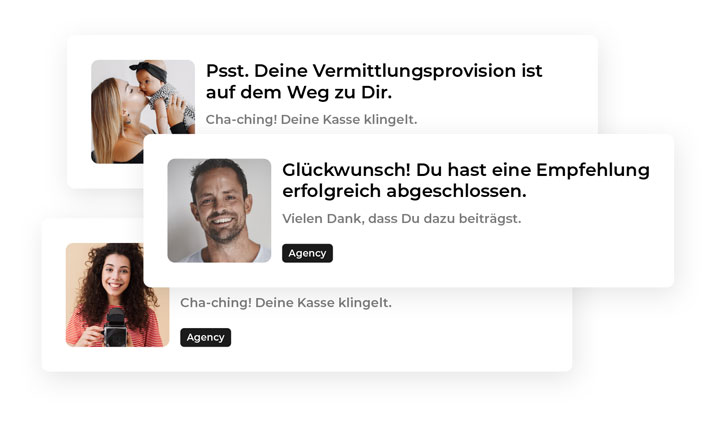Image resolution: width=720 pixels, height=437 pixels.
Task: Click the word 'Glückwunsch!' in middle card
Action: point(346,170)
